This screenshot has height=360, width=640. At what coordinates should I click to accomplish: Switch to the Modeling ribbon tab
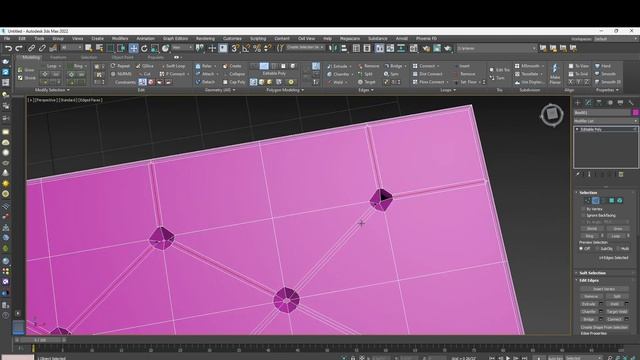tap(31, 58)
